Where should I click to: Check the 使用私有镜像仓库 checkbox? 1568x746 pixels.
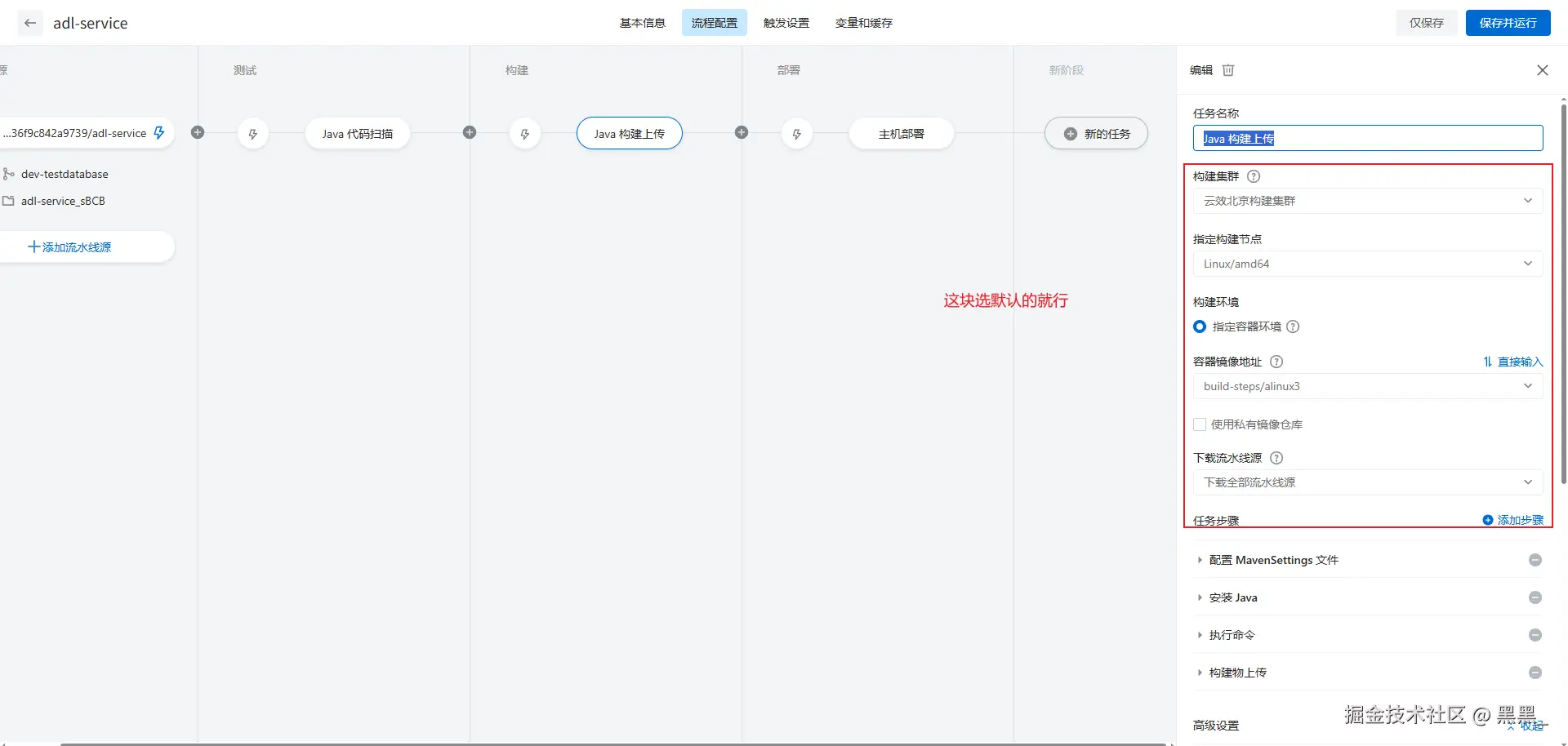pyautogui.click(x=1200, y=424)
